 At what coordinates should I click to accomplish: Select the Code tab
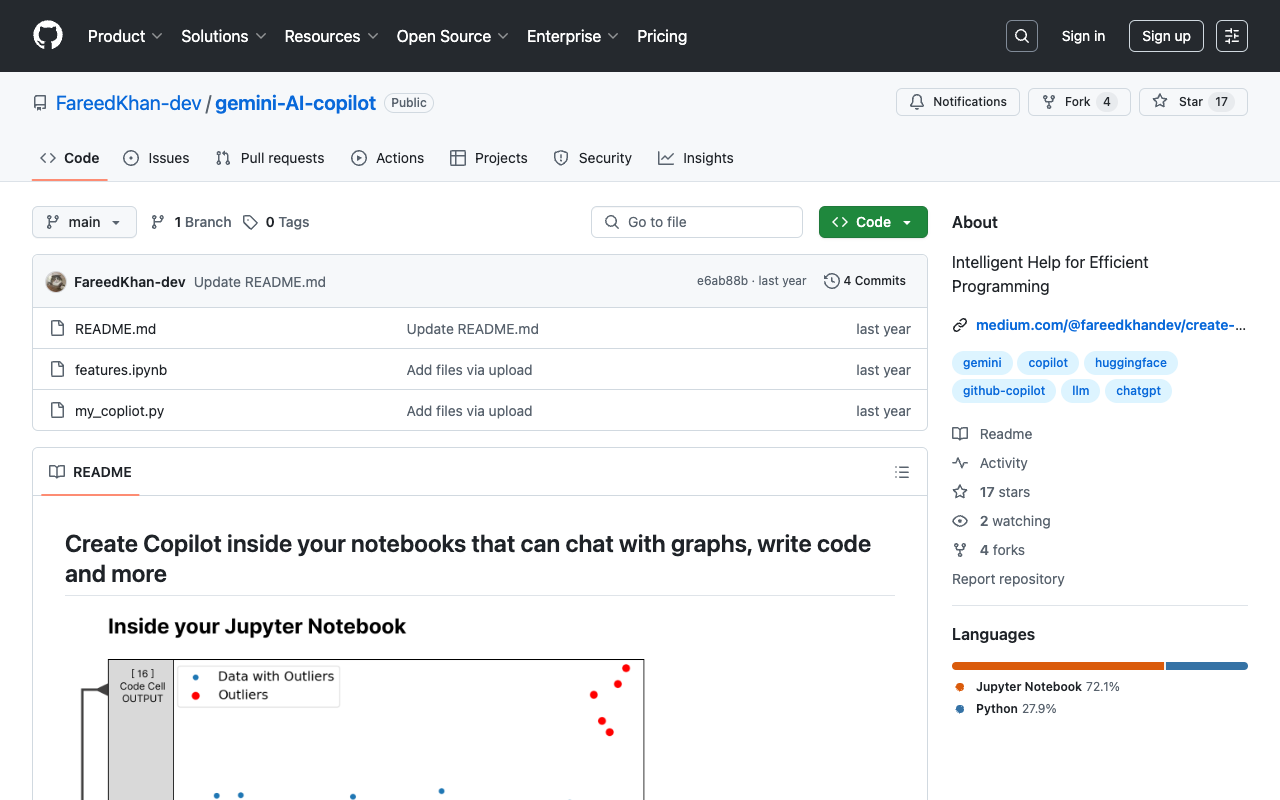[70, 158]
